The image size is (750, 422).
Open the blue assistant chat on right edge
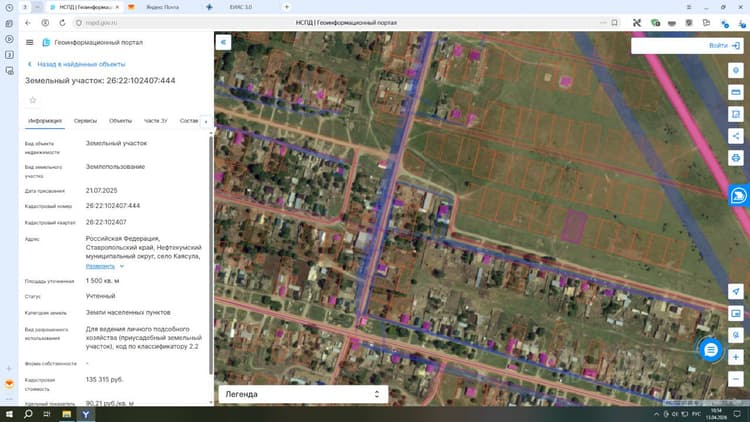(x=739, y=195)
